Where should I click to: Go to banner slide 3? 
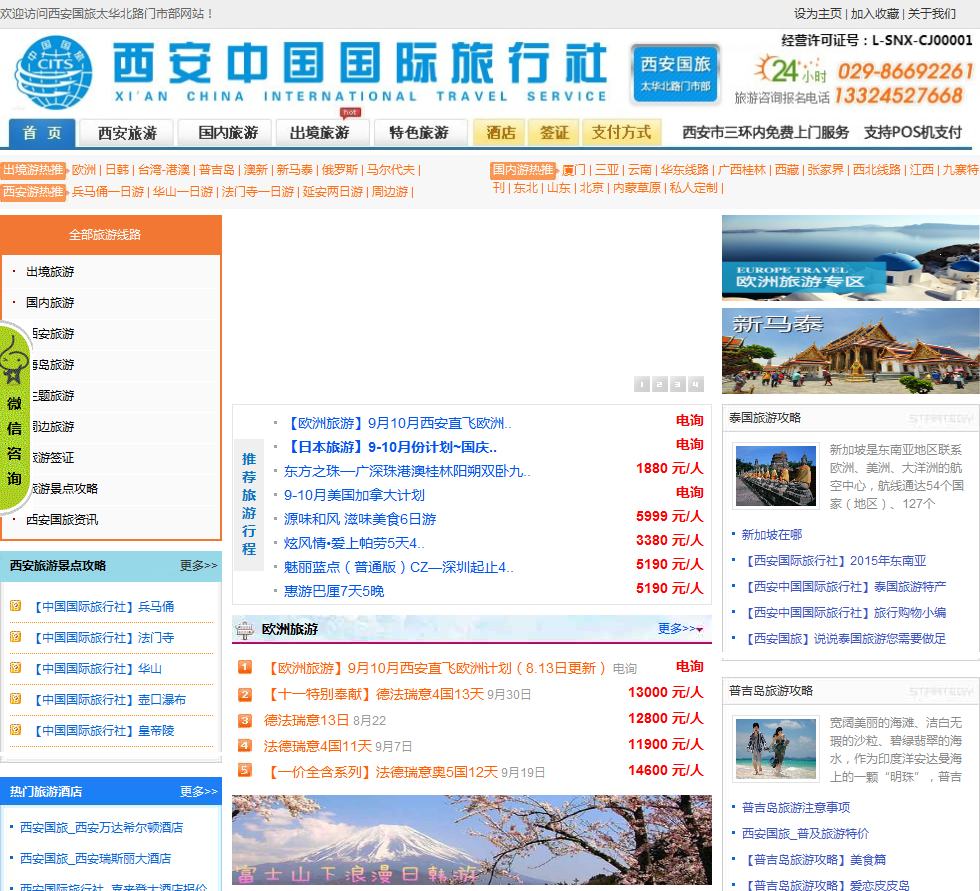(678, 384)
